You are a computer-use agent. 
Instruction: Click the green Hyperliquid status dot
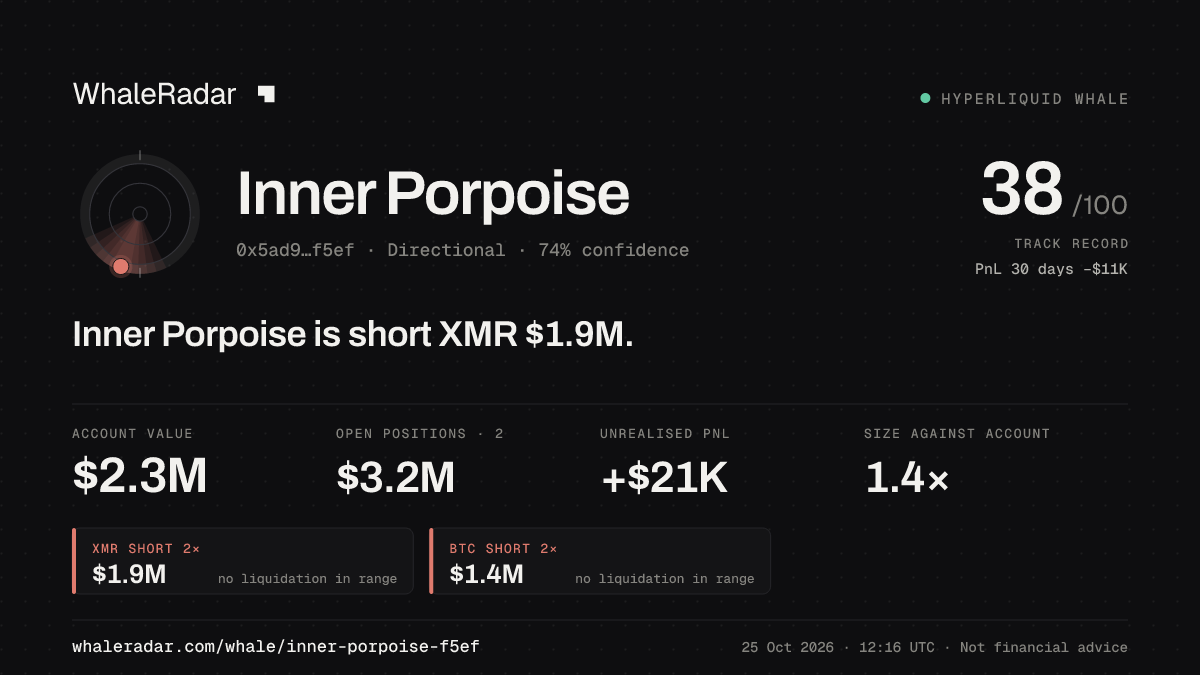tap(925, 98)
